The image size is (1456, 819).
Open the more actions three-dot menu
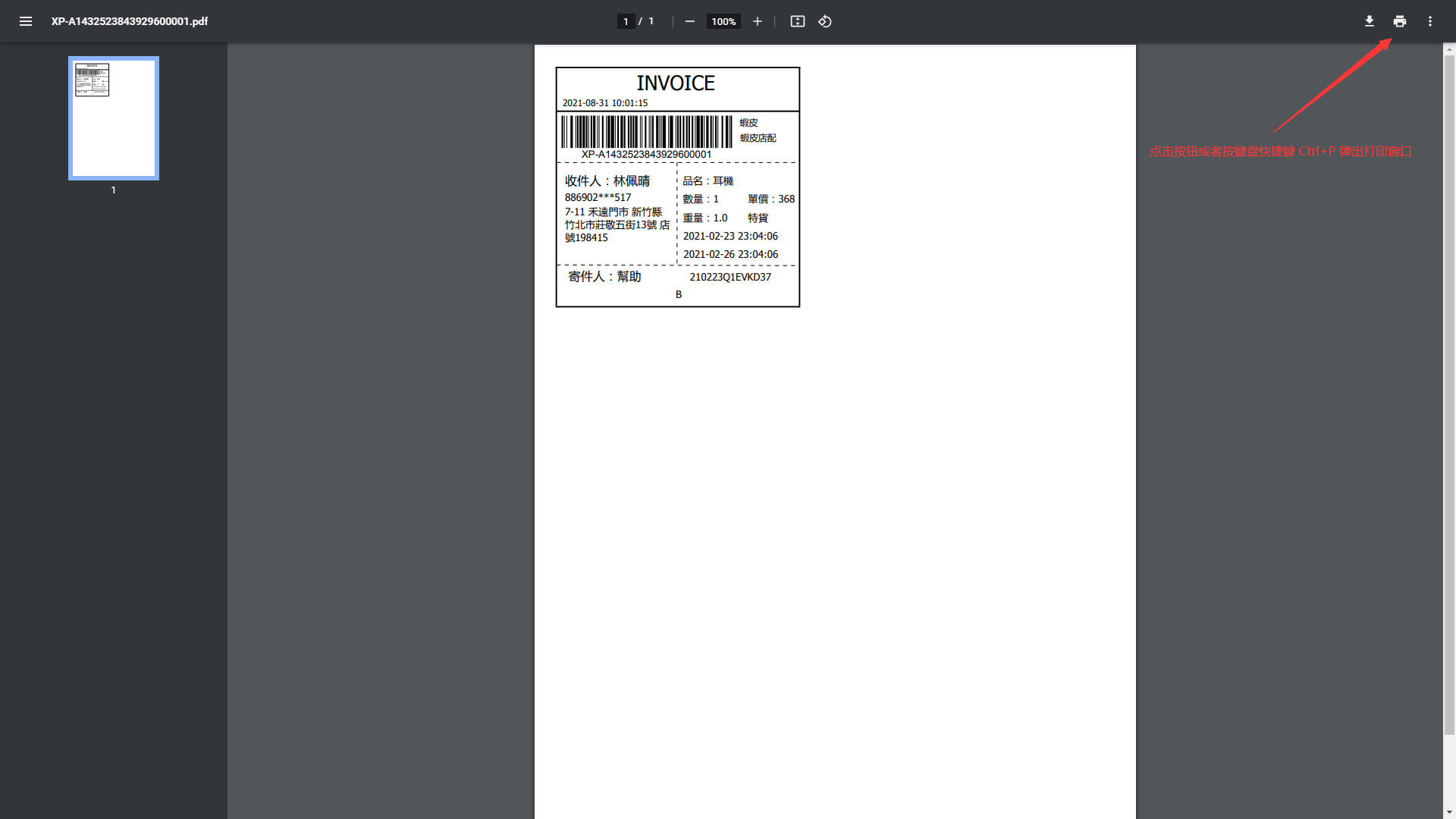[x=1429, y=21]
